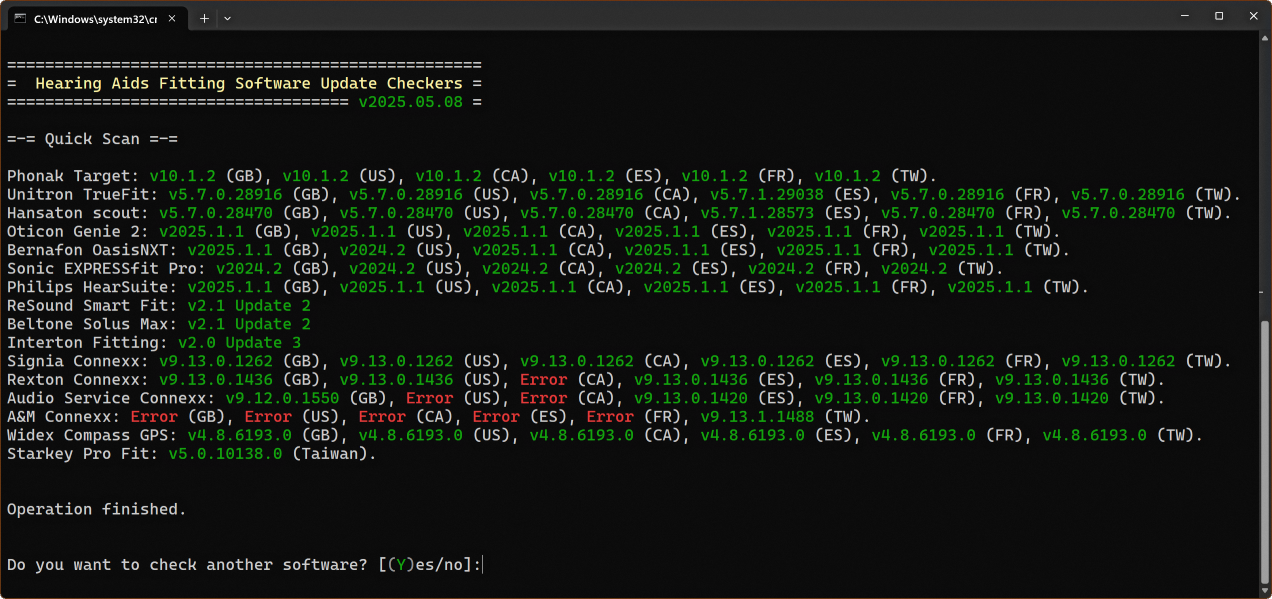Click Hansaton's "v5.7.1.28573" ES version

tap(757, 213)
